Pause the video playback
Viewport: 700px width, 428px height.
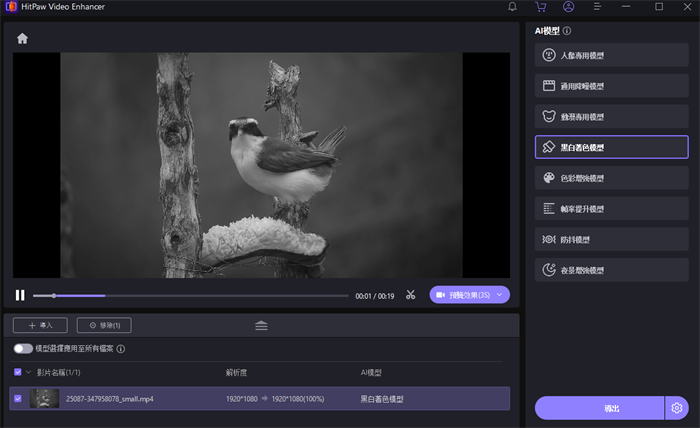(x=19, y=295)
